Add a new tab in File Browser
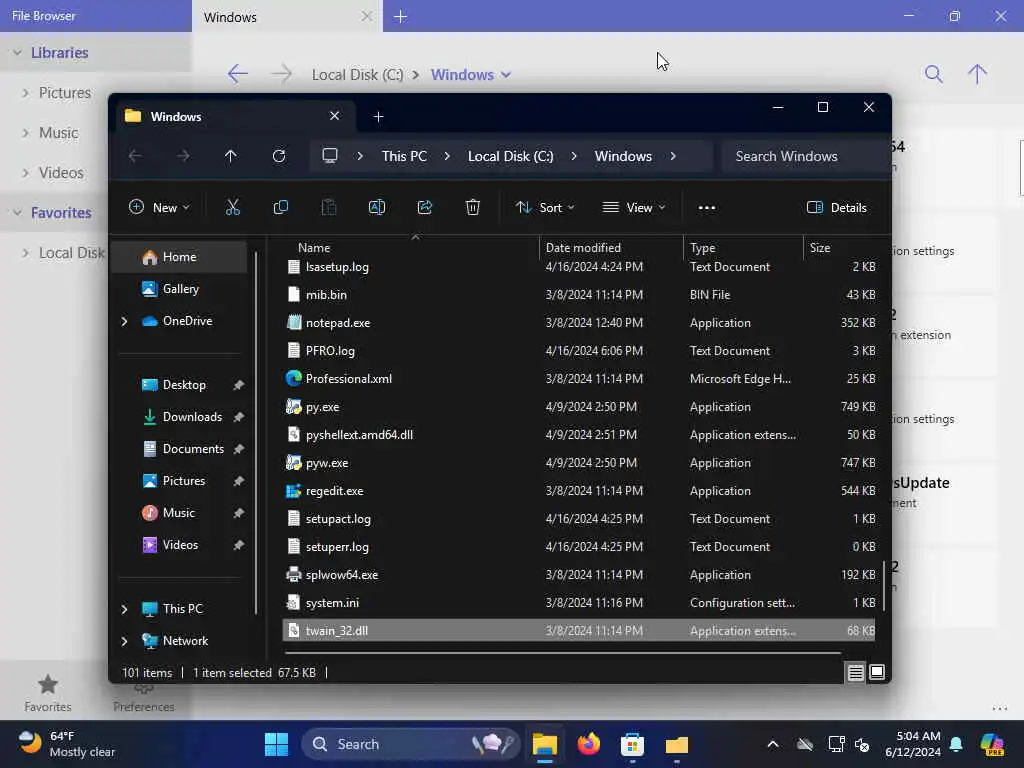This screenshot has height=768, width=1024. click(x=401, y=17)
